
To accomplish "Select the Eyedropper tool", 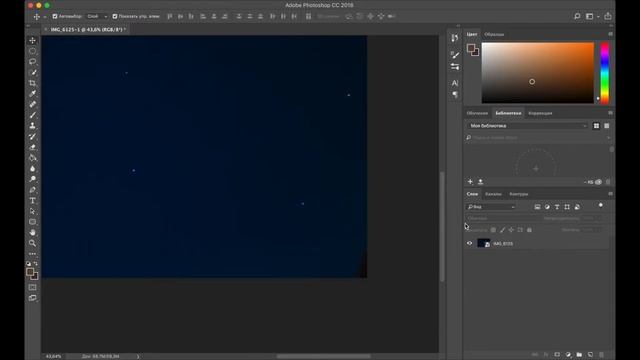I will pyautogui.click(x=32, y=93).
